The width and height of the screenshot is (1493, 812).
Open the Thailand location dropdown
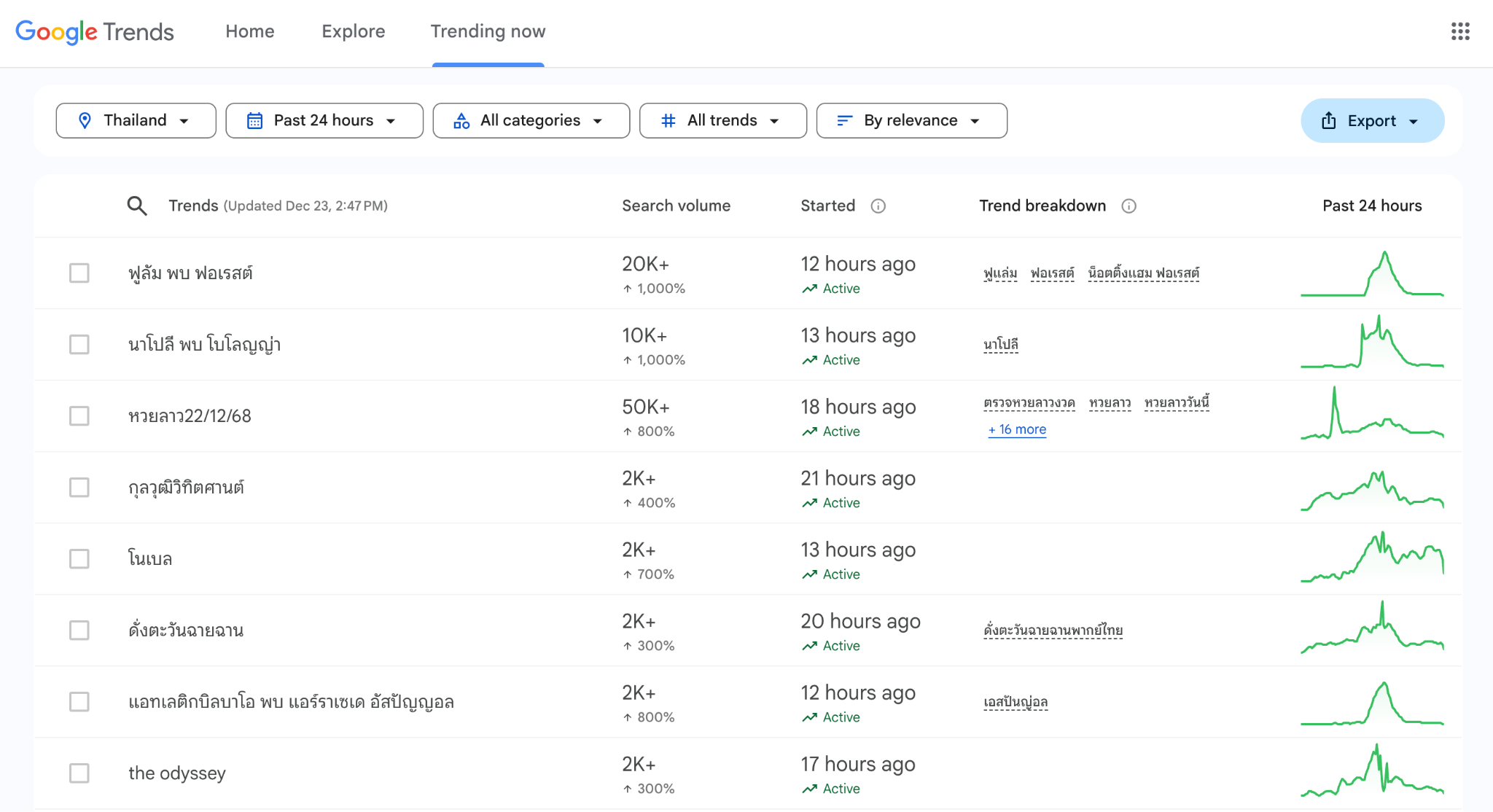(x=136, y=120)
